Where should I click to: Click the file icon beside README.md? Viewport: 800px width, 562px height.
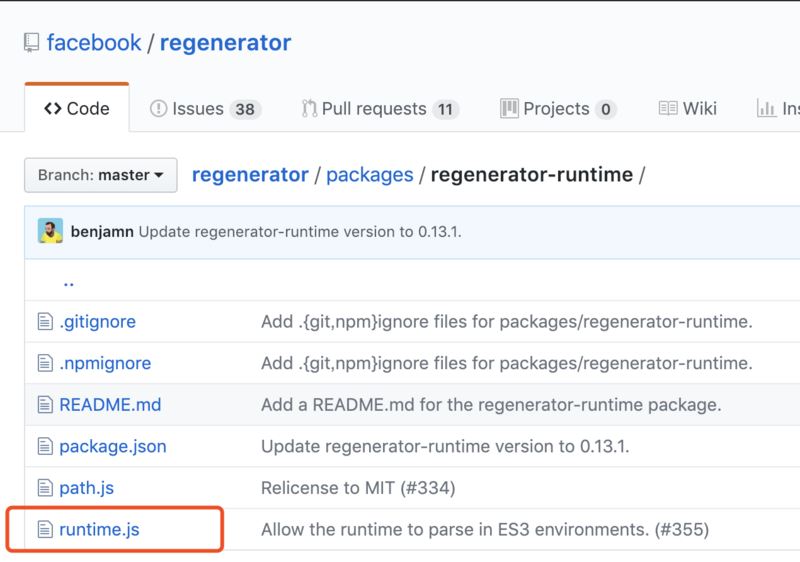43,405
